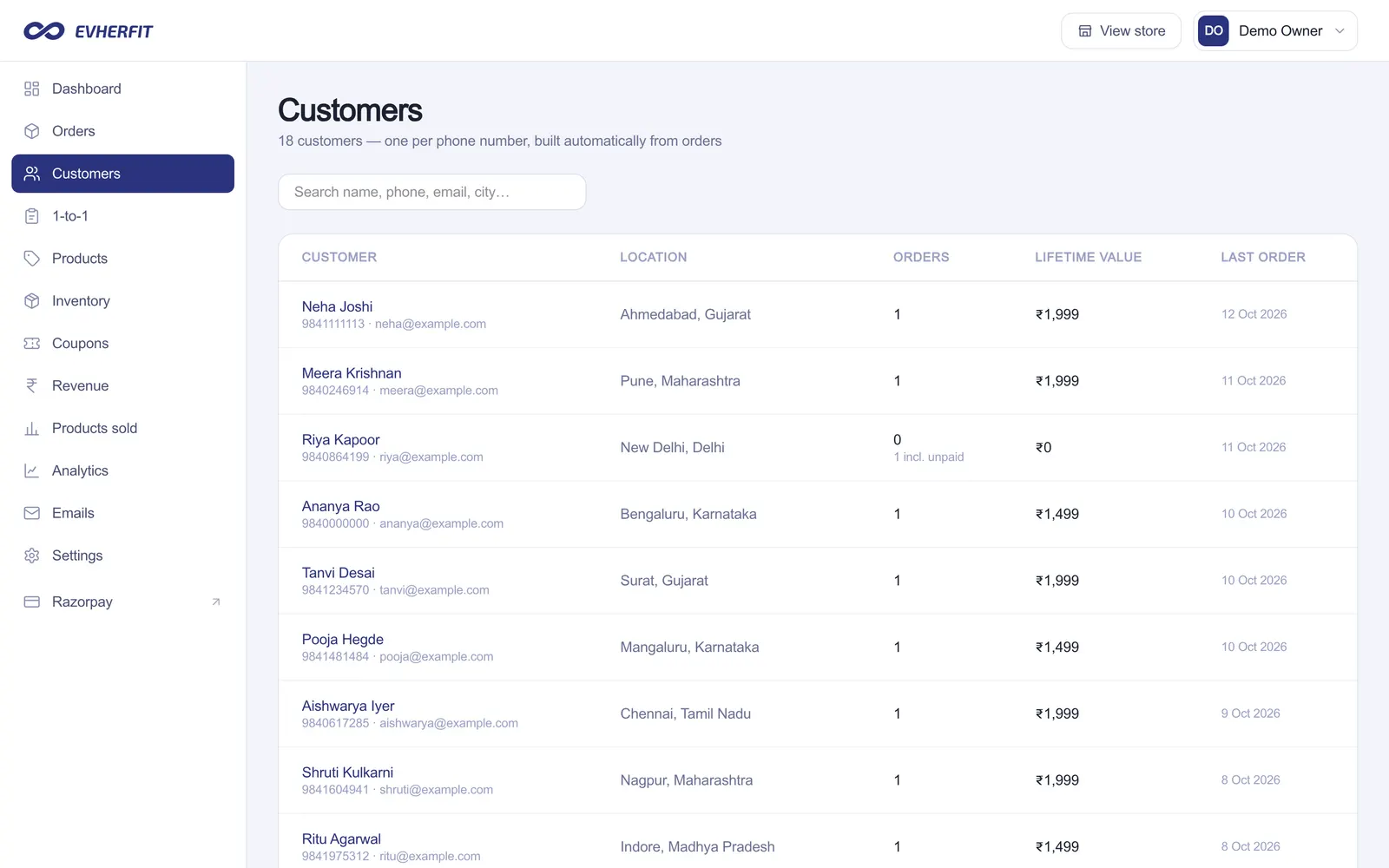Click Tanvi Desai in the table
The image size is (1389, 868).
point(338,573)
